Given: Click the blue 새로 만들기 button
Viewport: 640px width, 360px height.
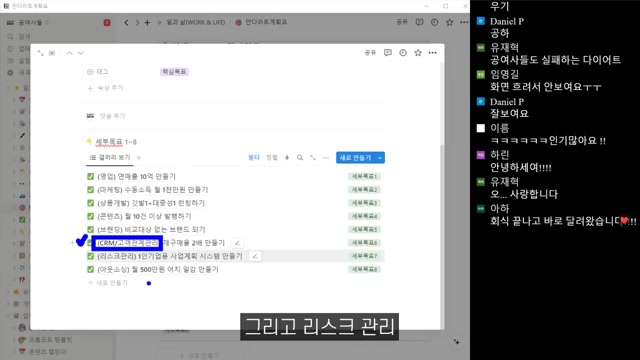Looking at the screenshot, I should (x=356, y=158).
